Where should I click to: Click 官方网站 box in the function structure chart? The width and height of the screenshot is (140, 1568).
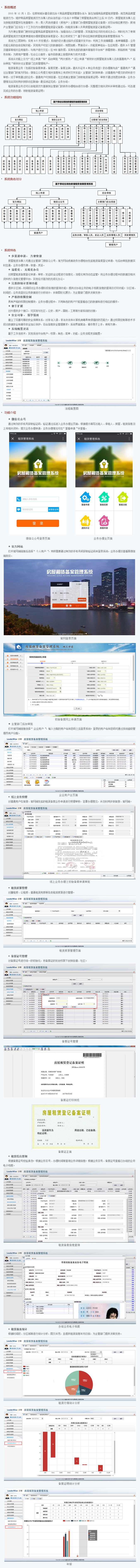tap(19, 120)
